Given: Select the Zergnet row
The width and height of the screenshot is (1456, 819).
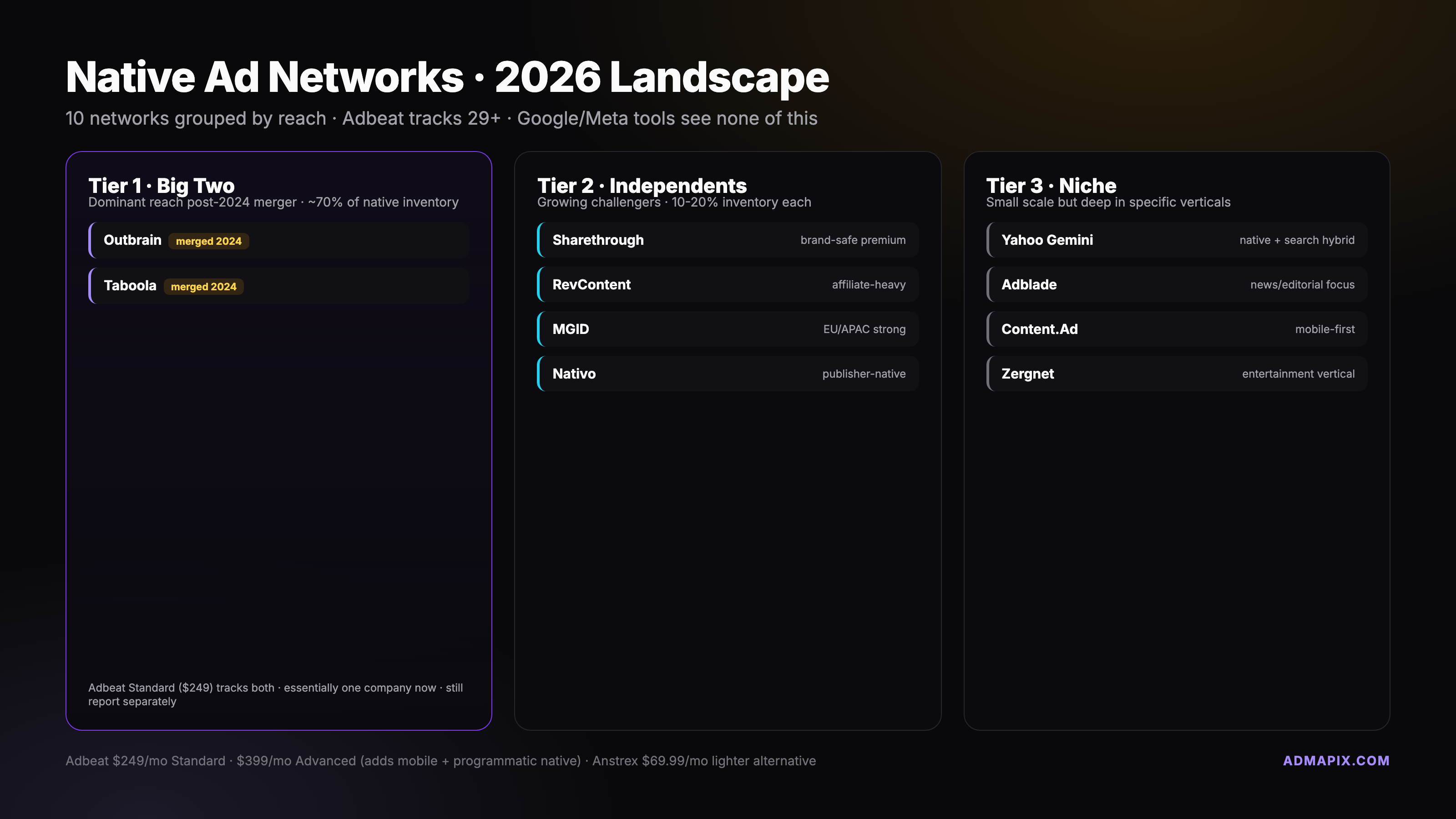Looking at the screenshot, I should point(1176,374).
